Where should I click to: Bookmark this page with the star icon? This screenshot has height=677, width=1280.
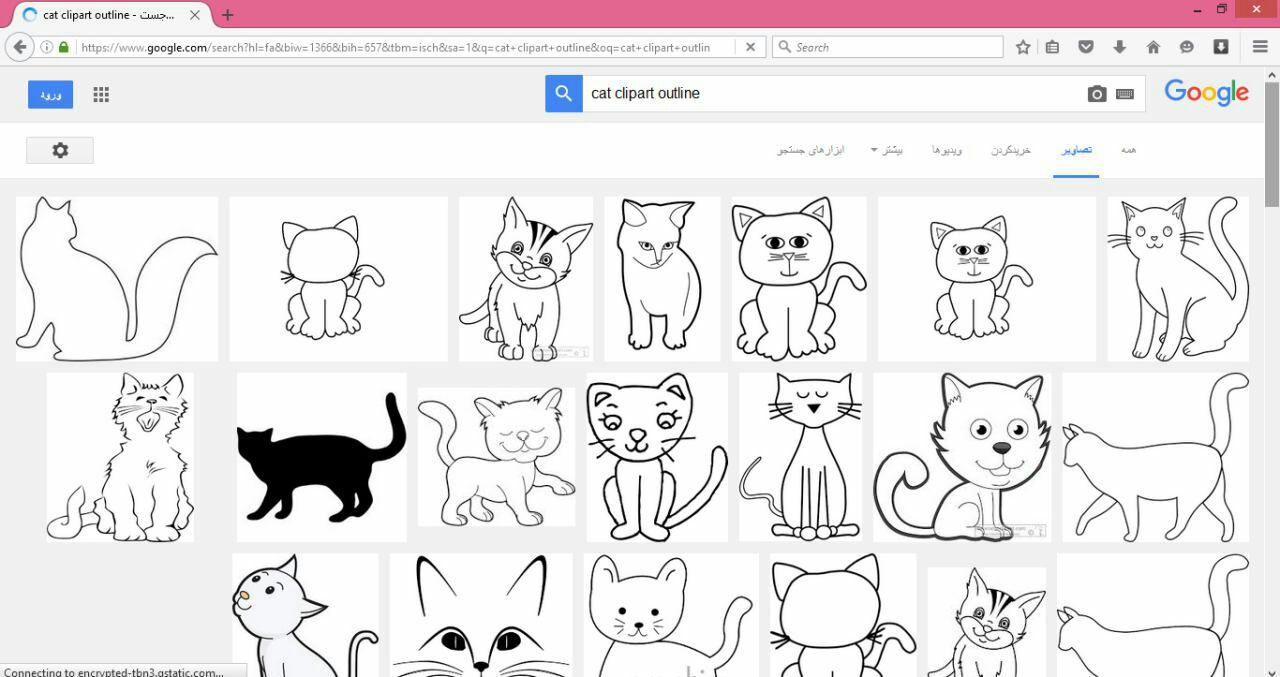click(1023, 47)
